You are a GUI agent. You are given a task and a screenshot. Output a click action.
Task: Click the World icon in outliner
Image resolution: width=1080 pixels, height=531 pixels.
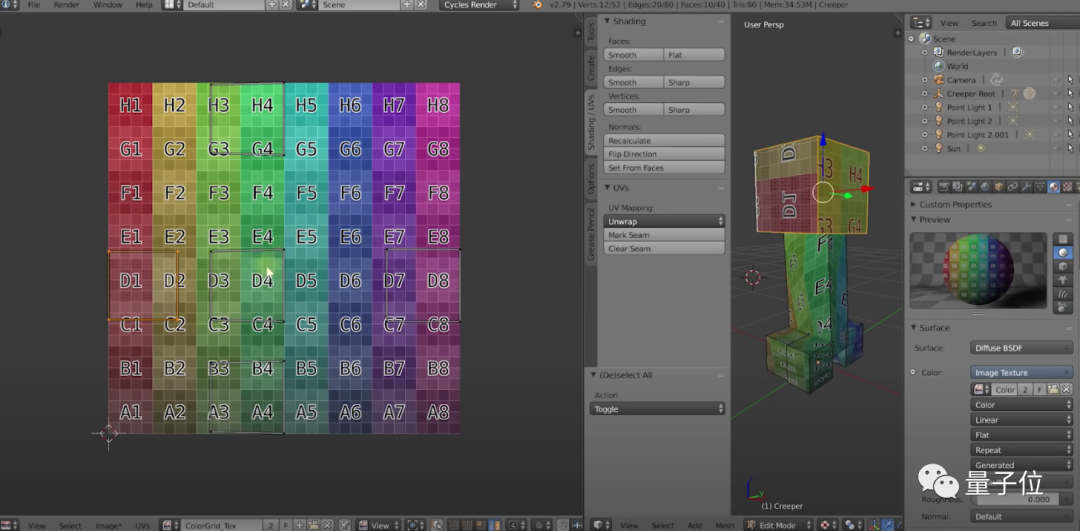(939, 66)
